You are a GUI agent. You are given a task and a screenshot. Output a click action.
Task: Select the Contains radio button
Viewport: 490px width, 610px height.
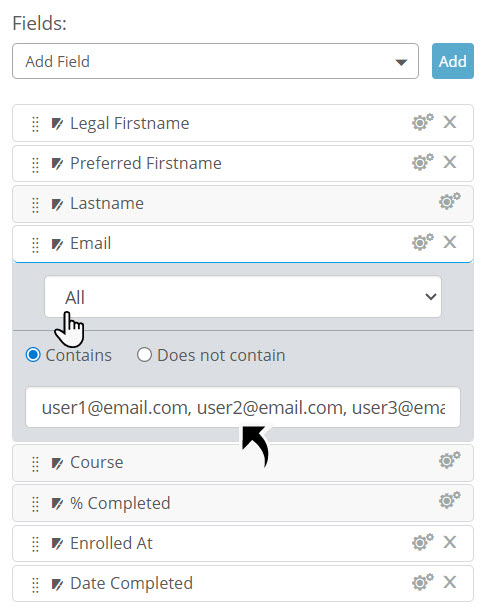(33, 355)
